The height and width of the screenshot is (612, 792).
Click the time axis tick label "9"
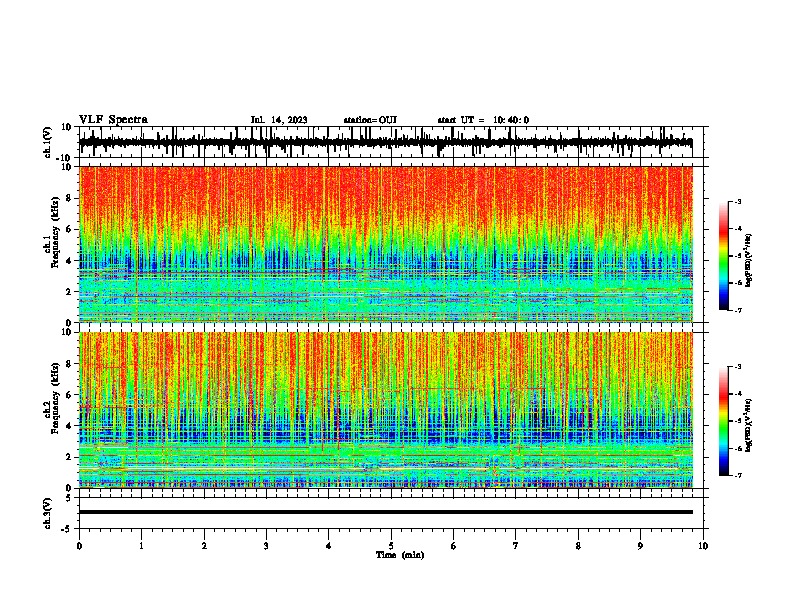pos(640,546)
